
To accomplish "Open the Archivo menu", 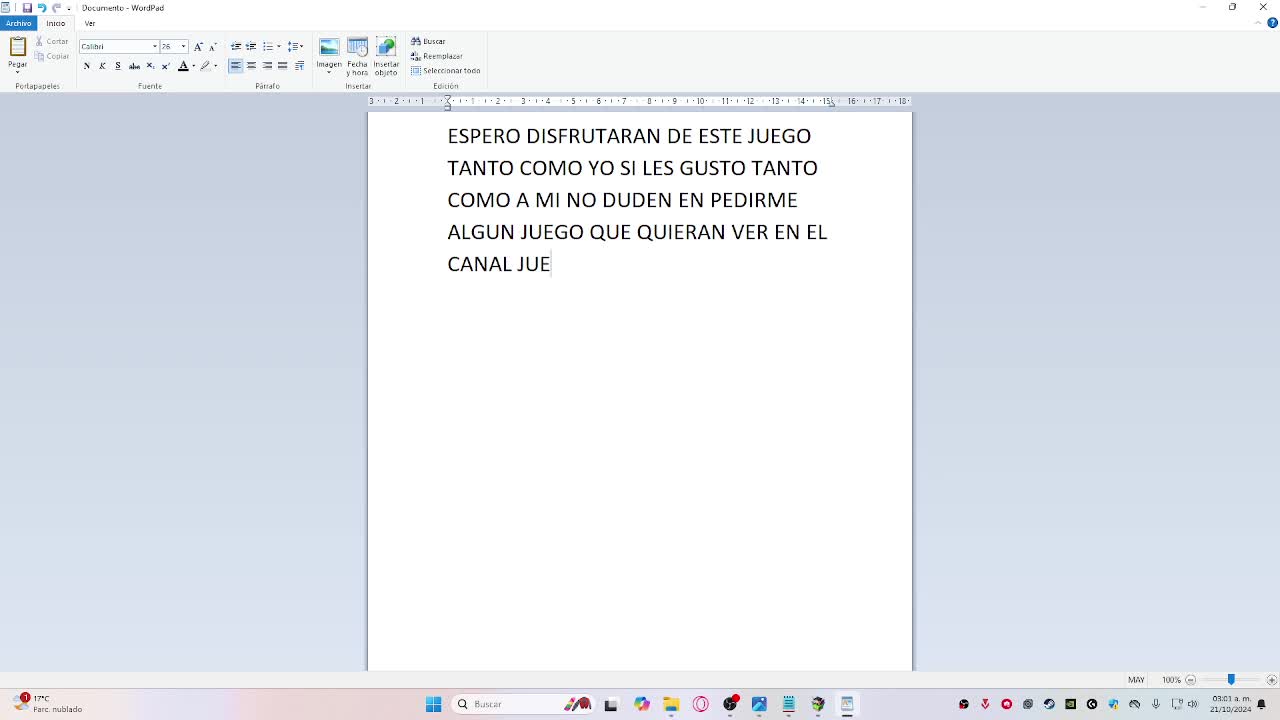I will 18,23.
